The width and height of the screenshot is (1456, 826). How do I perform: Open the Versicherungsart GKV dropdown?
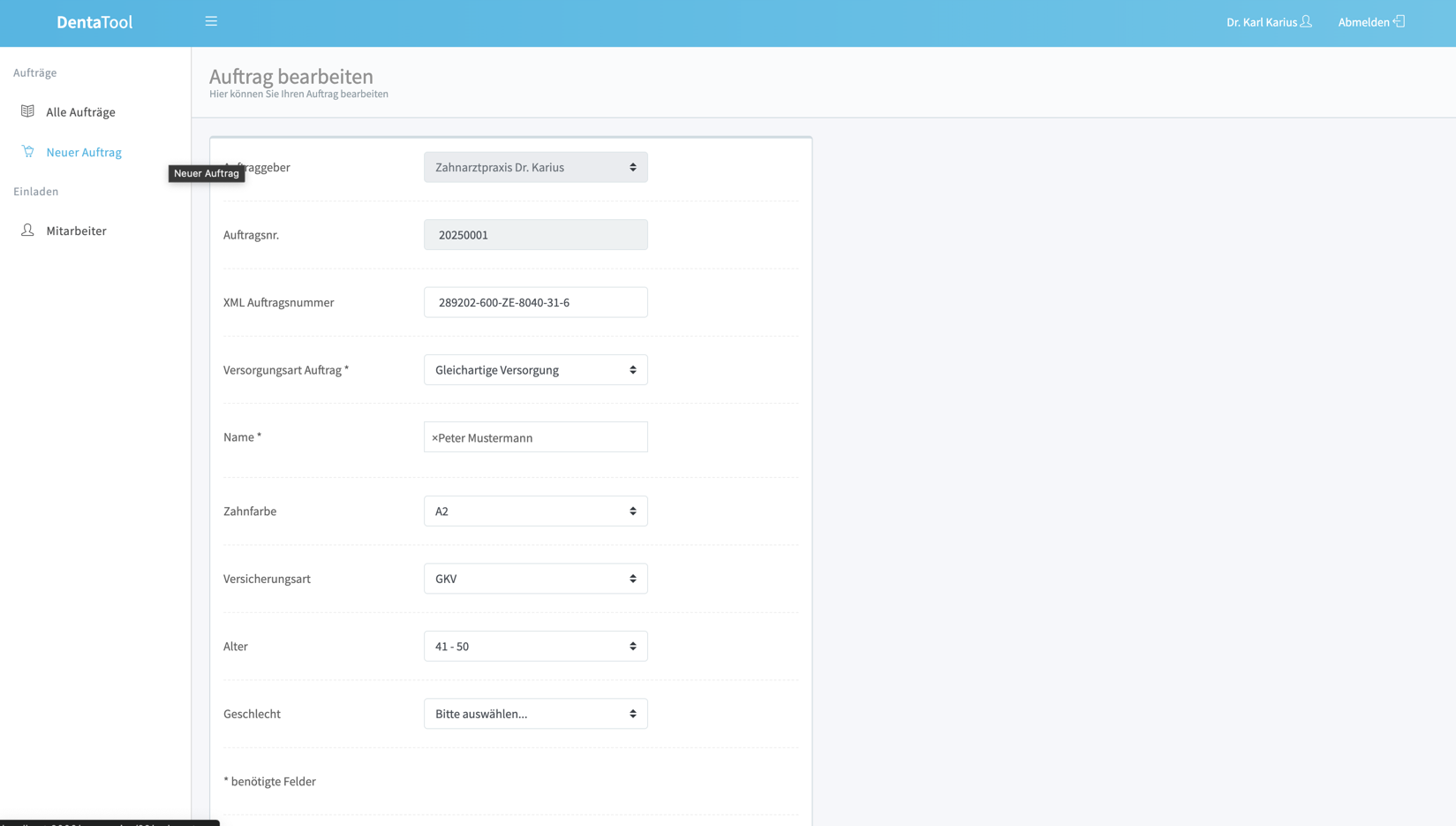tap(535, 579)
